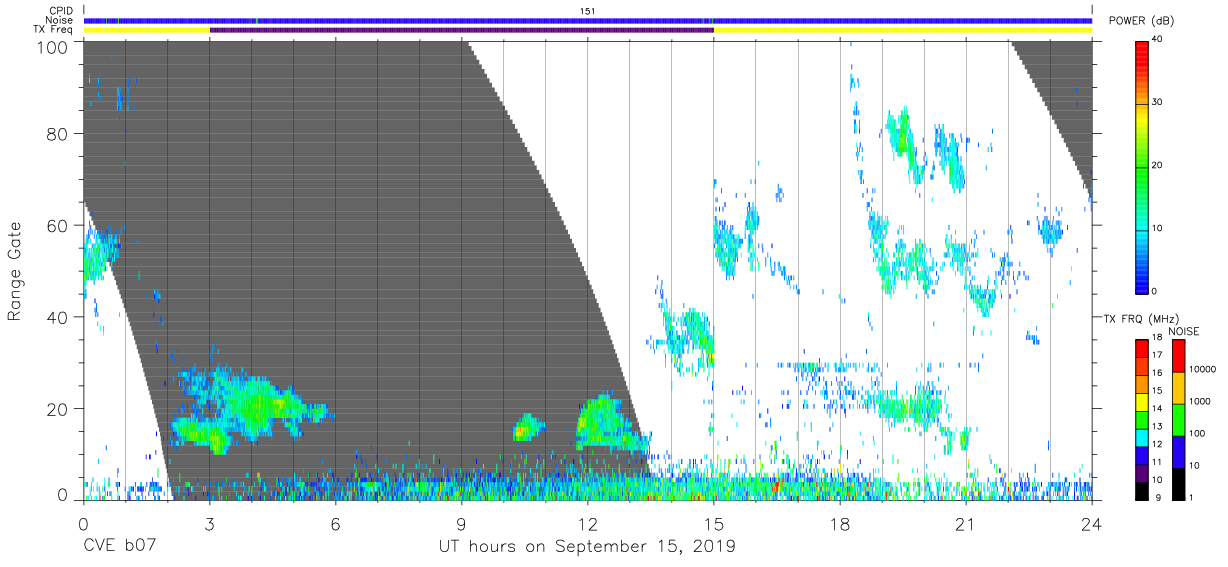Click the purple segment of the TX Freq strip
This screenshot has width=1228, height=567.
(461, 30)
